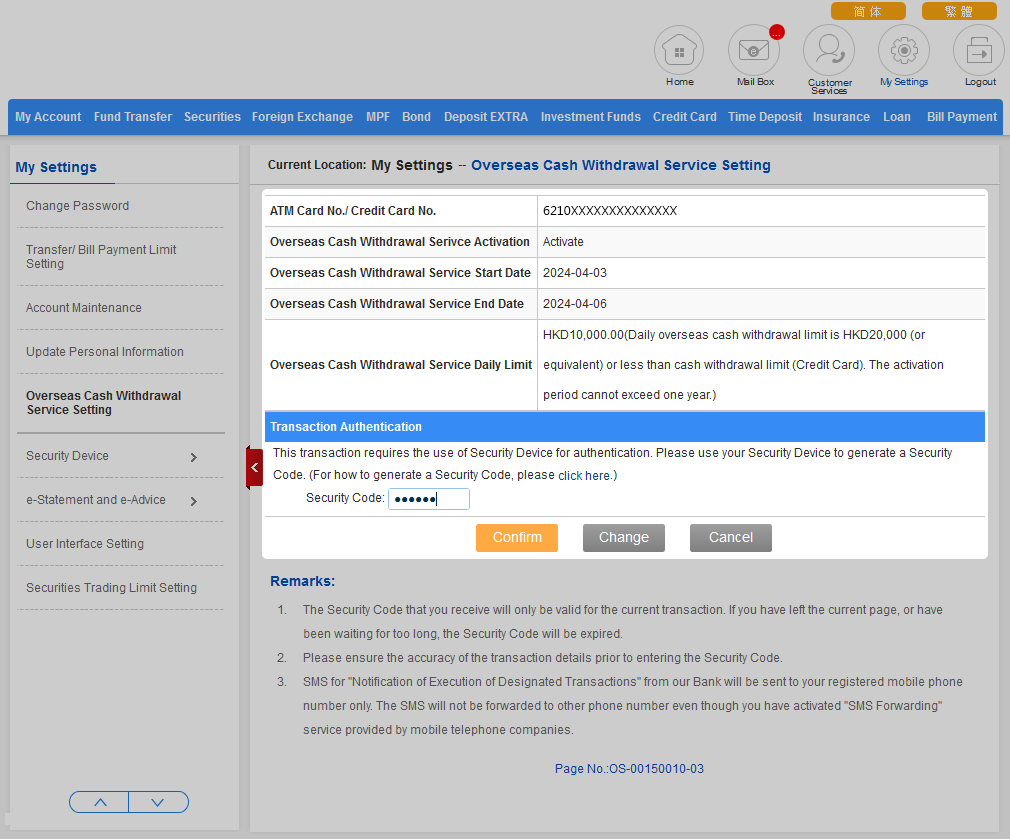1010x839 pixels.
Task: Expand the Security Device submenu
Action: click(193, 457)
